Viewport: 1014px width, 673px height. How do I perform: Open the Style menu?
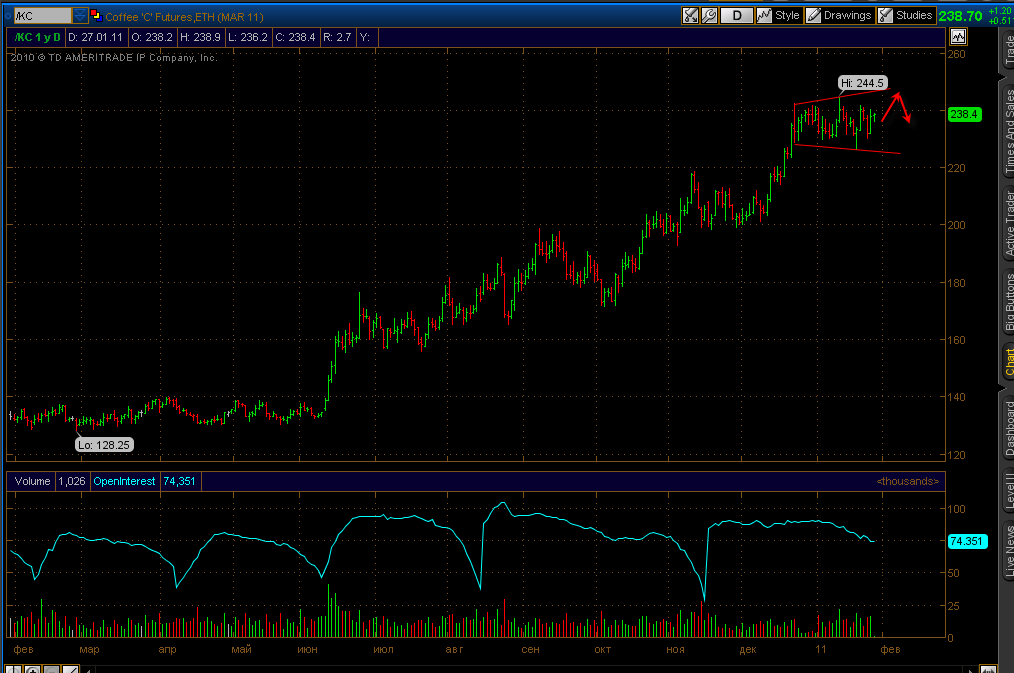(x=779, y=16)
